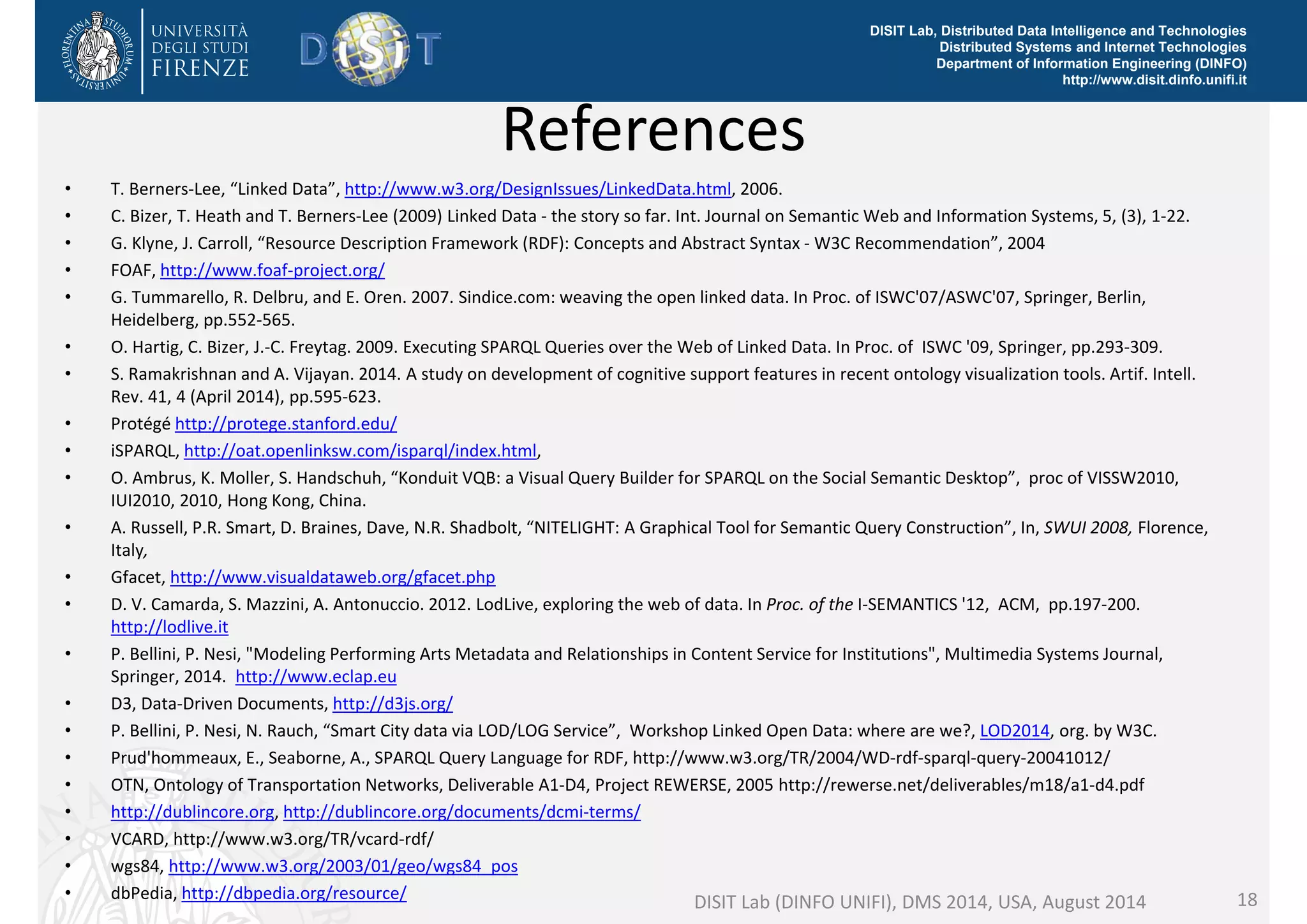Viewport: 1307px width, 924px height.
Task: Click the 'D3, Data-Driven Documents' text
Action: coord(219,704)
